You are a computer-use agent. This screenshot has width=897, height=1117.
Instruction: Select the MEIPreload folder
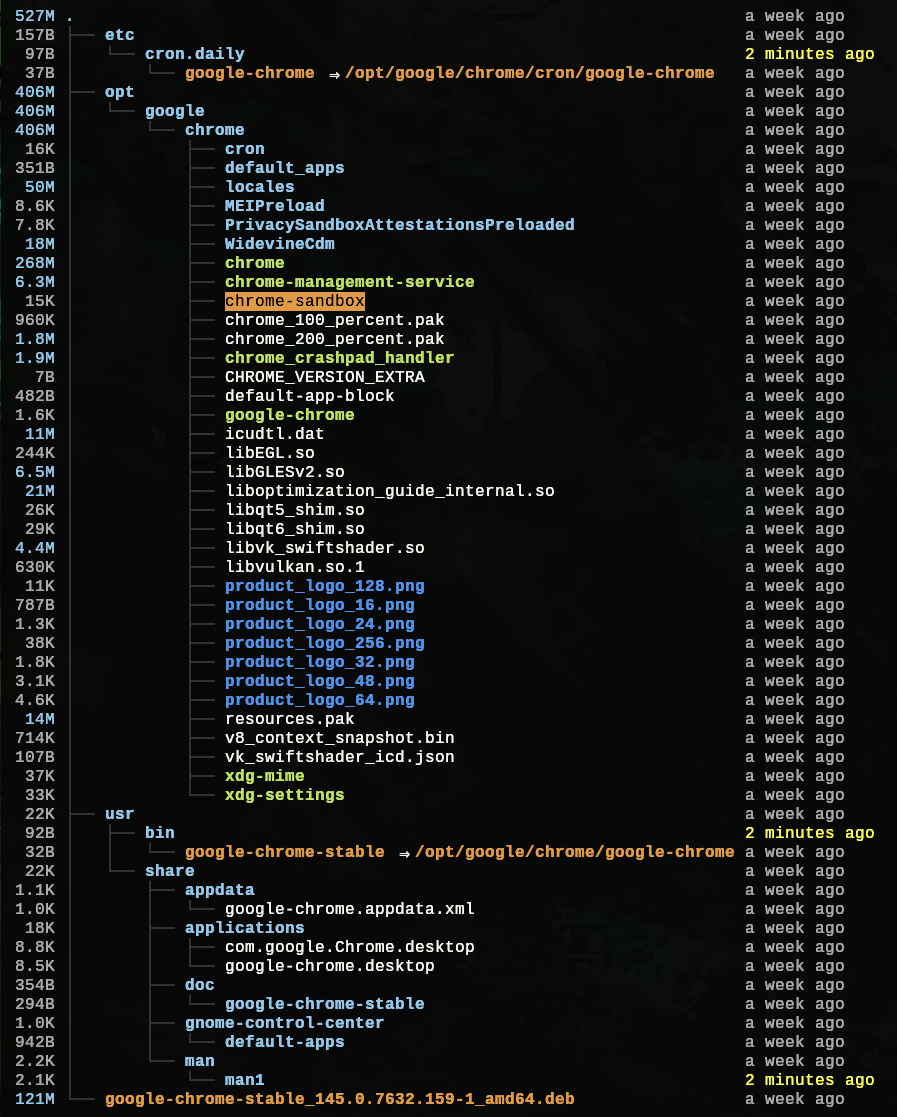pyautogui.click(x=274, y=206)
